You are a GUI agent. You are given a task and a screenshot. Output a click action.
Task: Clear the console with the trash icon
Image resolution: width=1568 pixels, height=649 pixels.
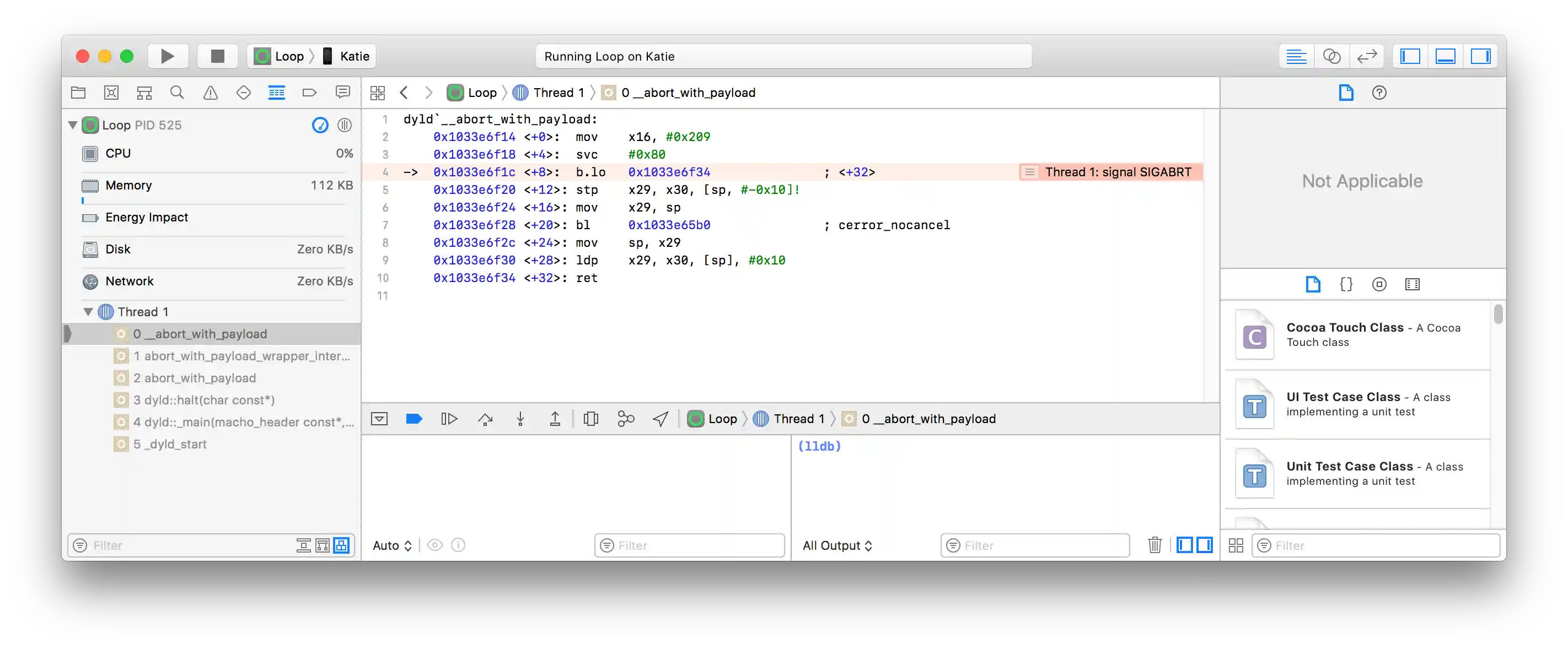tap(1154, 545)
